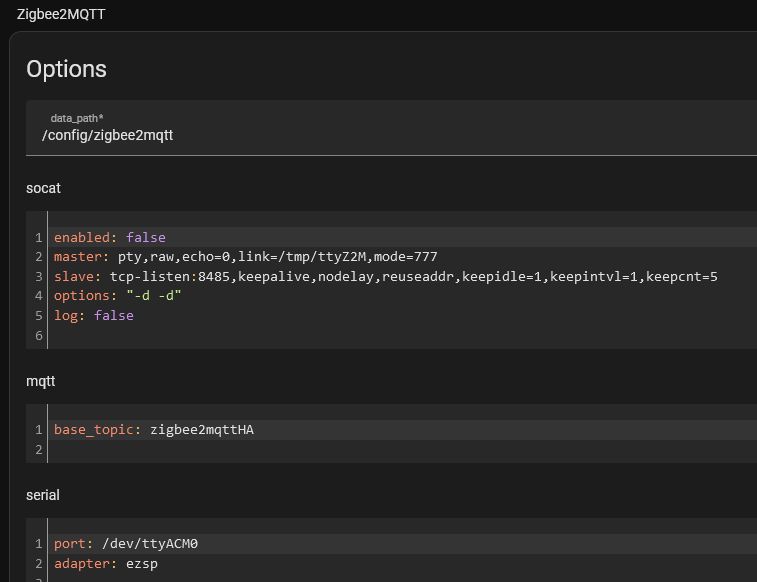Click the data_path input field
This screenshot has height=582, width=757.
click(391, 128)
